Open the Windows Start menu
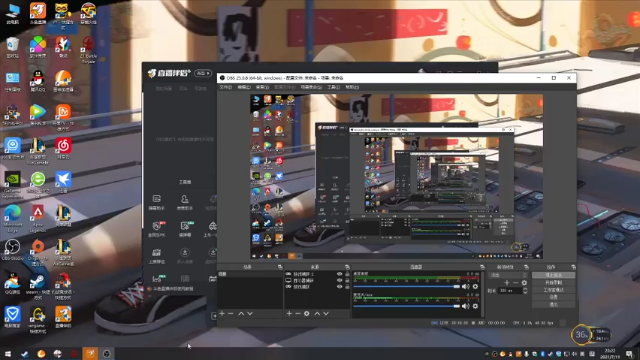 tap(8, 354)
